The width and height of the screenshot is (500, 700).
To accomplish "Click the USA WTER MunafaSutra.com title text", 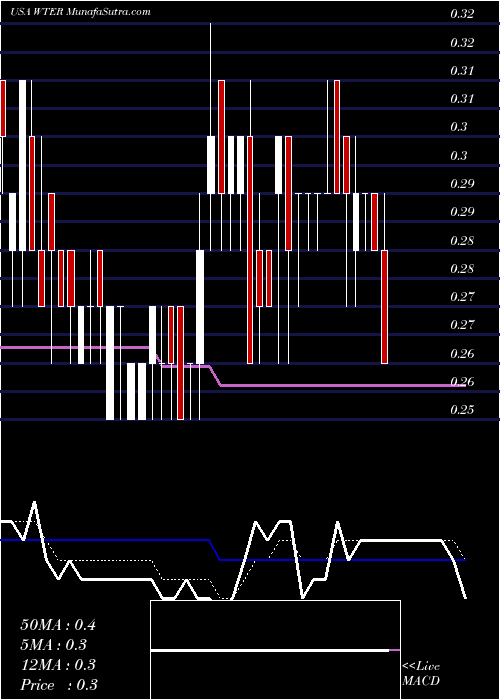I will (80, 12).
